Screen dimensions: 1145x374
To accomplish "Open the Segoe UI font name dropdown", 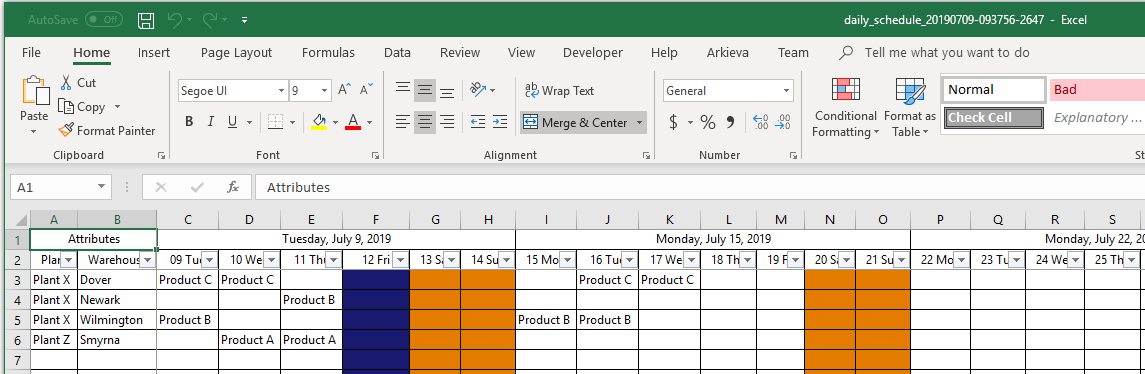I will pyautogui.click(x=281, y=91).
